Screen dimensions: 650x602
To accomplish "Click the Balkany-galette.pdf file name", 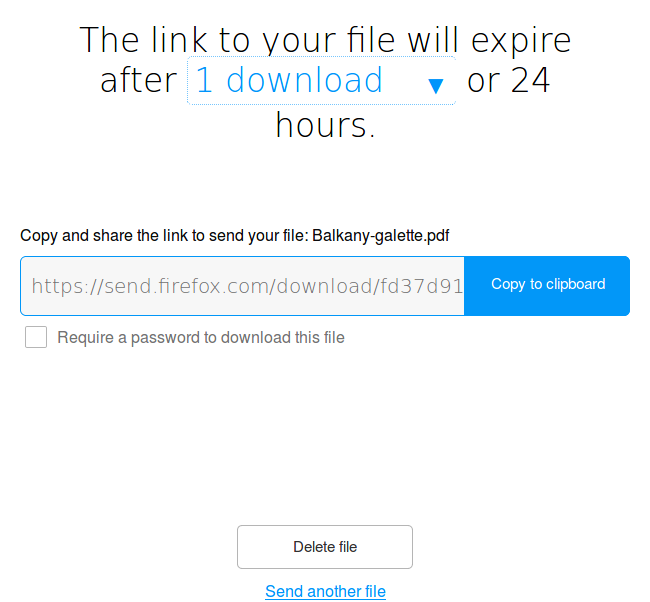I will tap(381, 235).
